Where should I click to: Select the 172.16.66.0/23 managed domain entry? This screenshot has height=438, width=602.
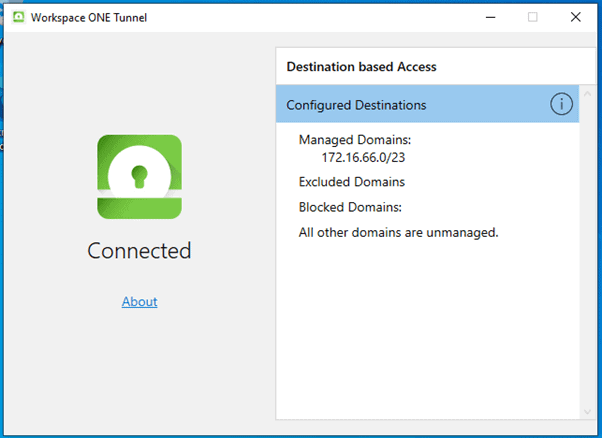pyautogui.click(x=363, y=157)
